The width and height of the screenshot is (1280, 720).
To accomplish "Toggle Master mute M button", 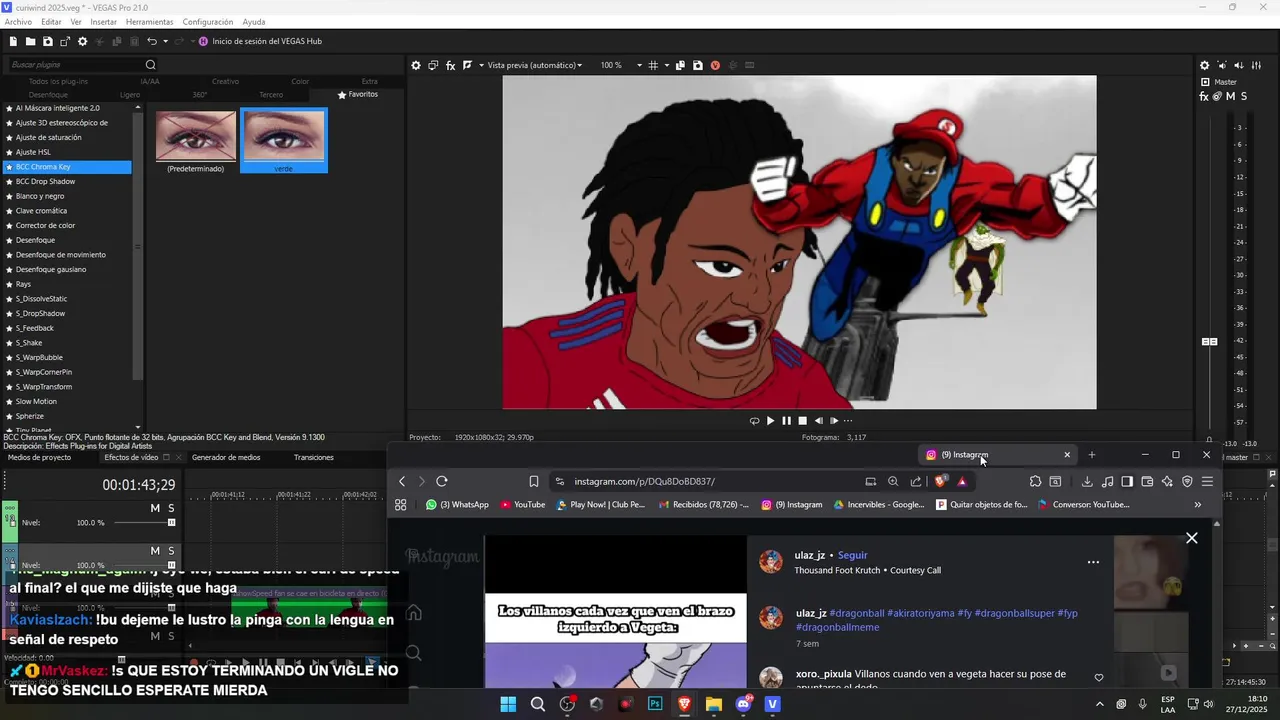I will tap(1230, 96).
